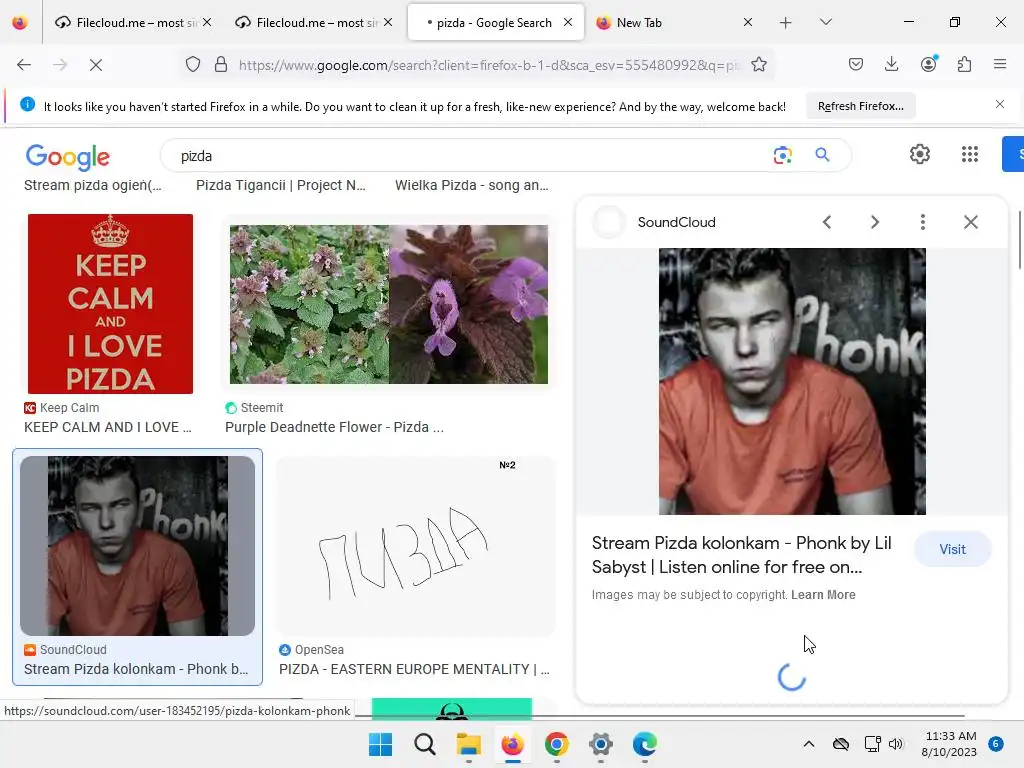1024x768 pixels.
Task: Click the Purple Deadnette Flower - Pizda caption
Action: (334, 427)
